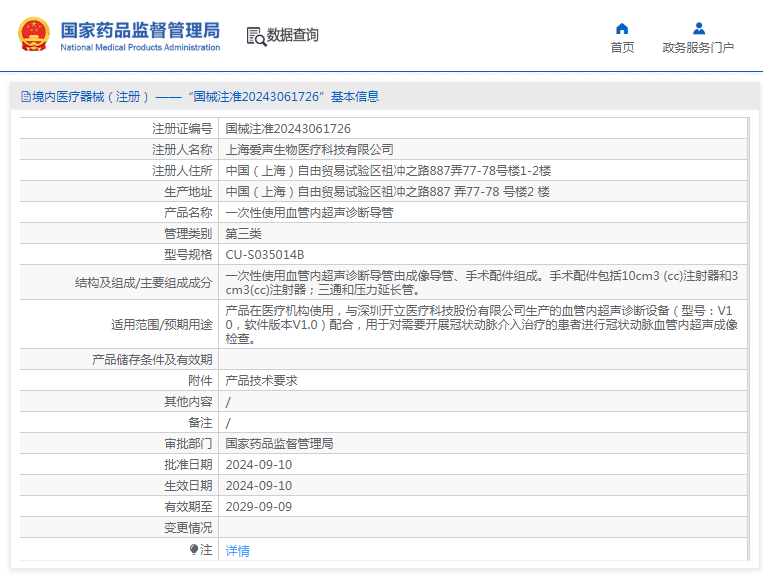Click the 管理类别 label cell
The image size is (763, 581).
[x=119, y=233]
